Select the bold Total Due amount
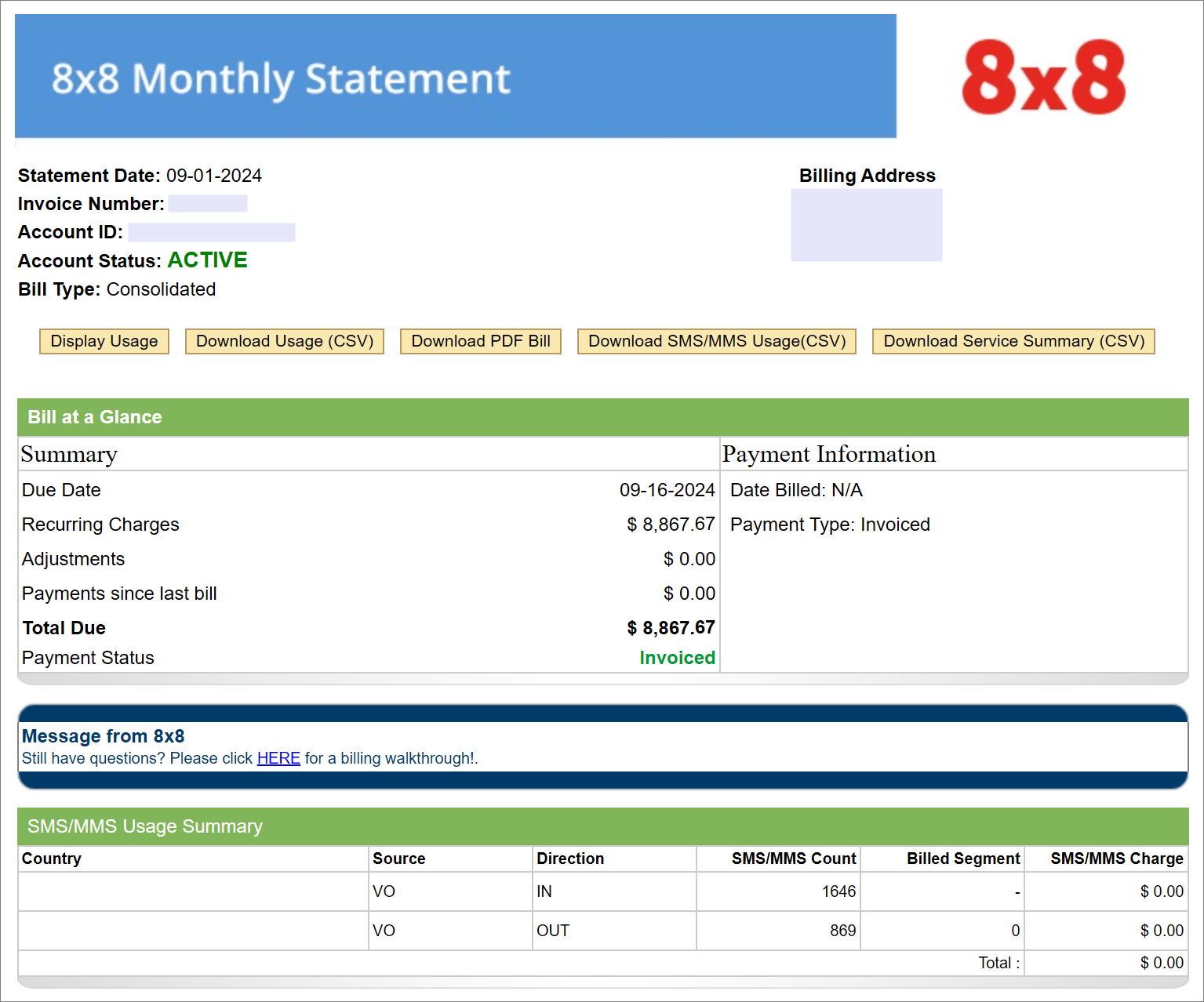This screenshot has height=1002, width=1204. click(x=671, y=628)
